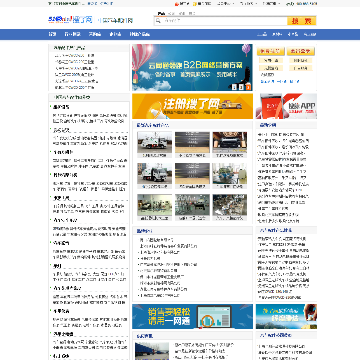Open the fifth, widest item in blue navigation bar
The image size is (360, 360).
click(x=140, y=34)
